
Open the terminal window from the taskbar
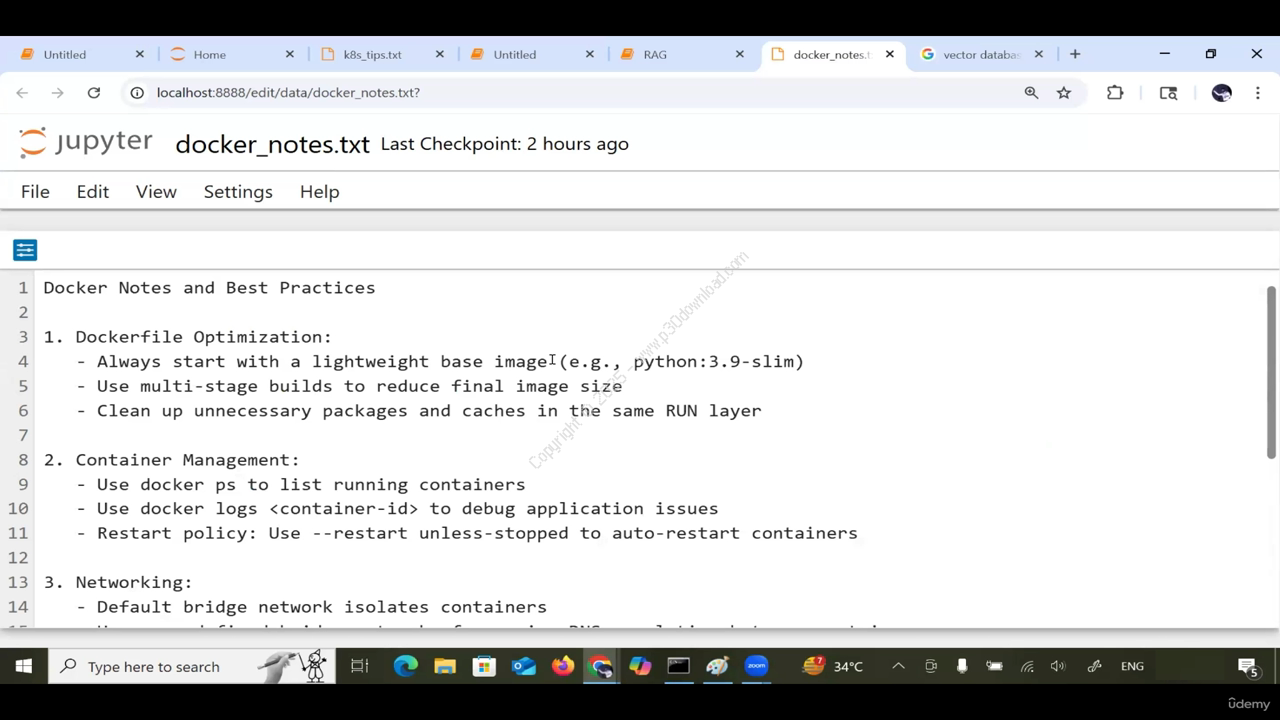pos(679,666)
